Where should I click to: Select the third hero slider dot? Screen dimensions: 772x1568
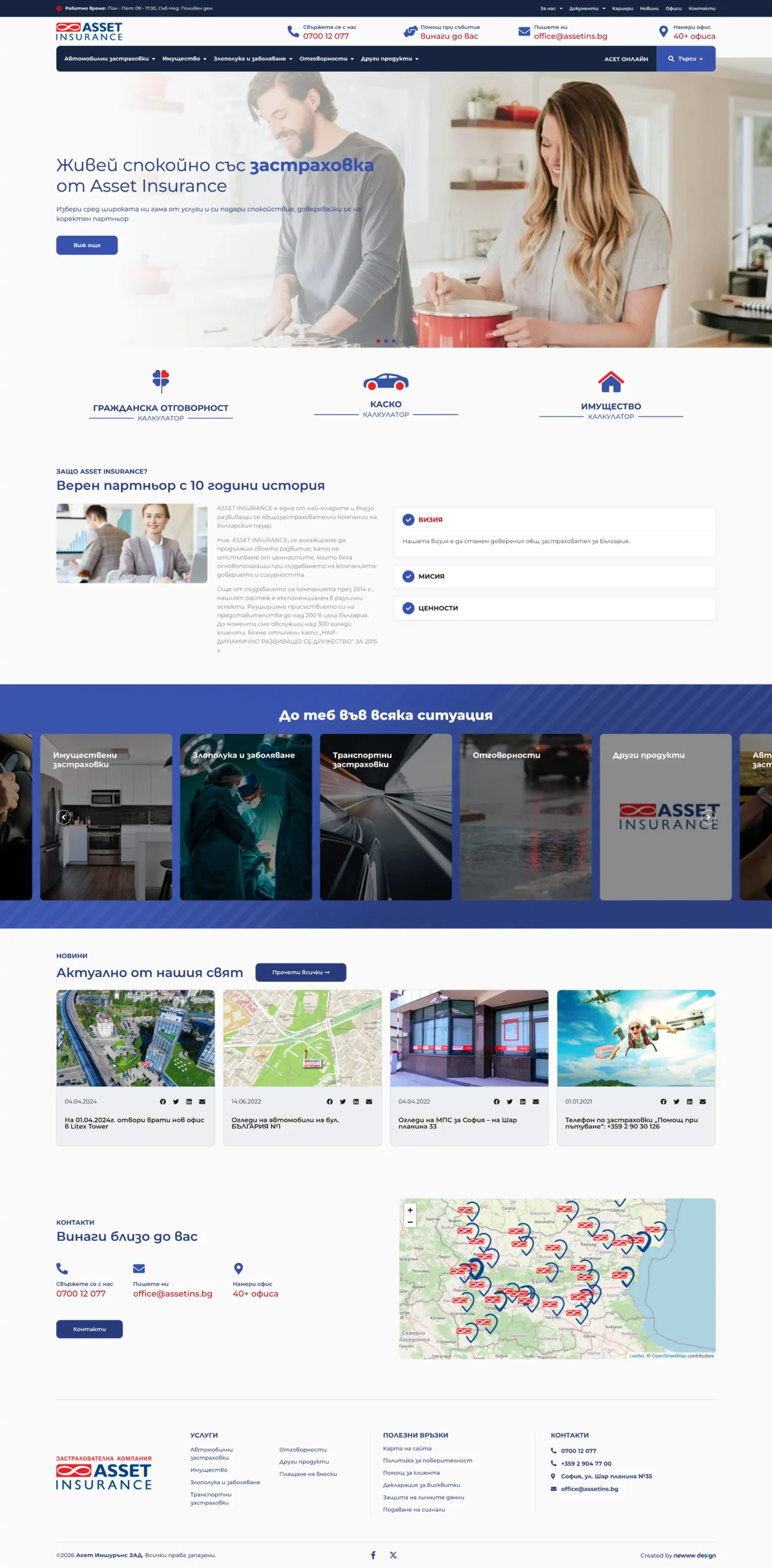[x=394, y=341]
